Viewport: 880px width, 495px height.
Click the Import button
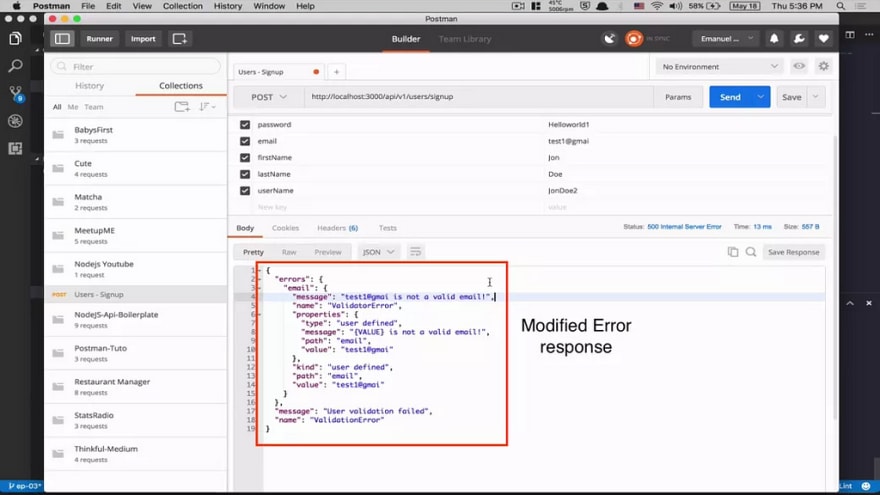point(143,39)
